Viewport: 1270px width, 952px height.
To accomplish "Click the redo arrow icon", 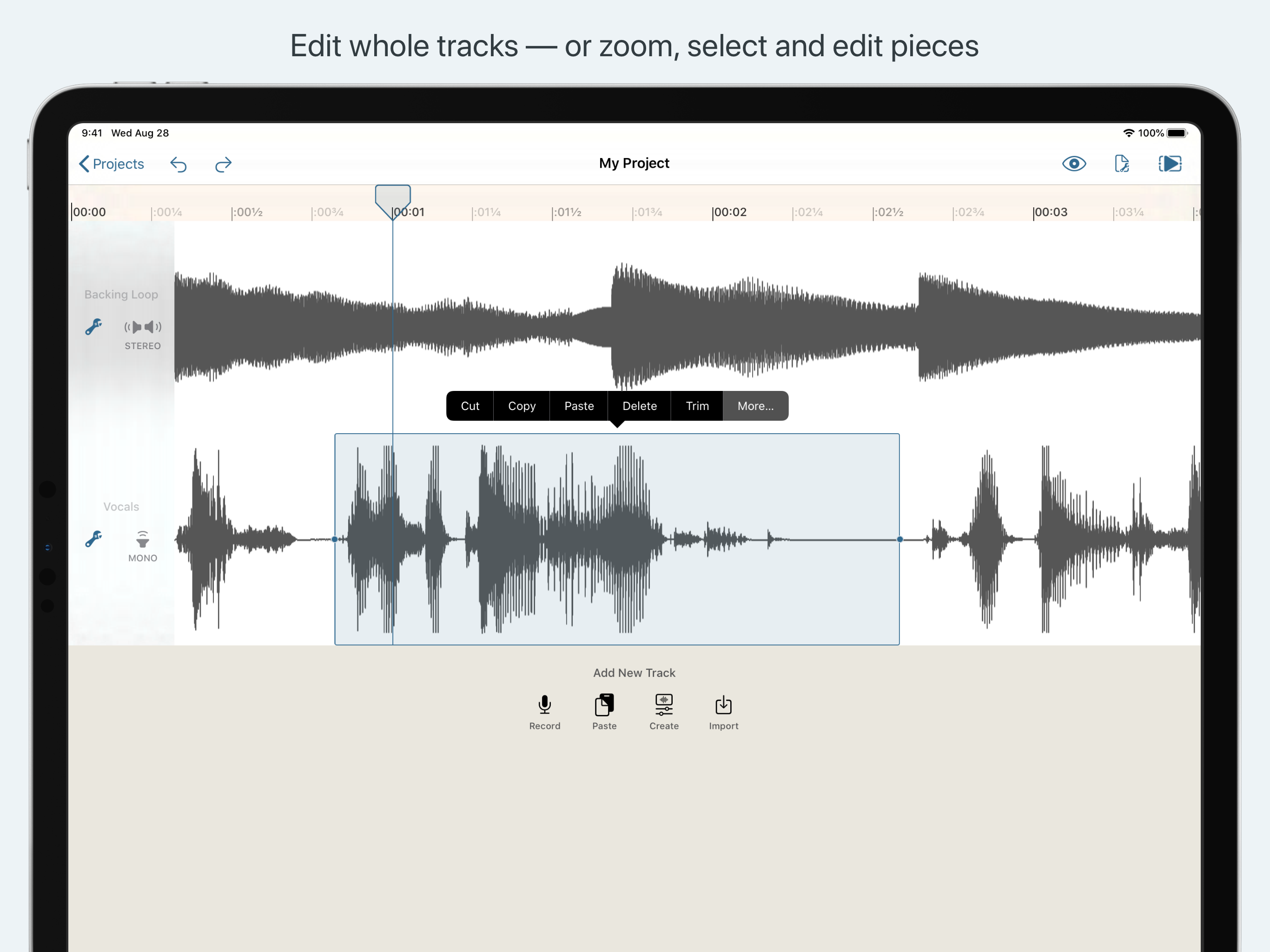I will (x=223, y=165).
